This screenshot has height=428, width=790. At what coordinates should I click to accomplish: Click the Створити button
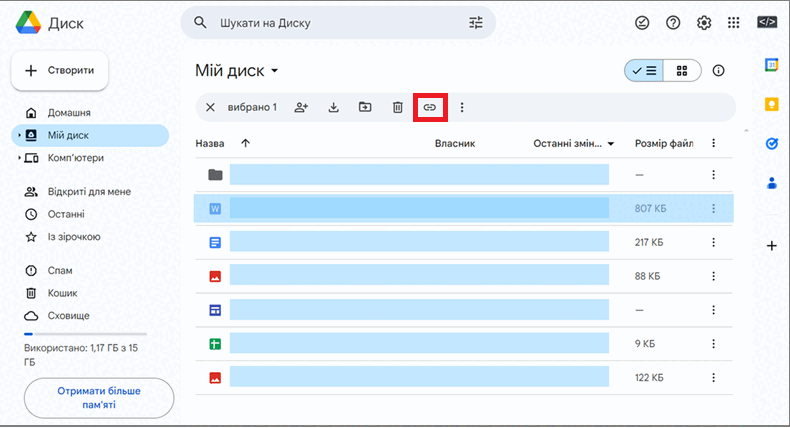tap(59, 71)
